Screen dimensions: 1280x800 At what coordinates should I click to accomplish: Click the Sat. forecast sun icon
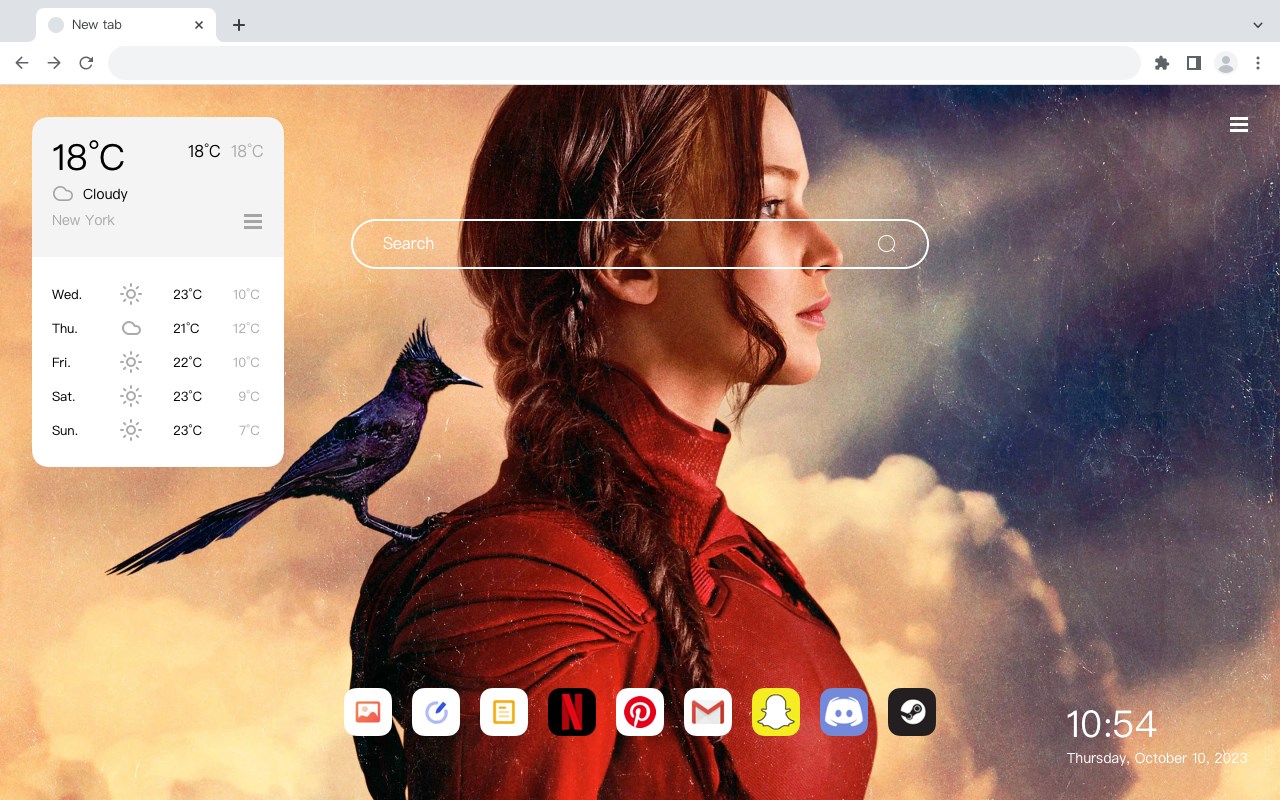(x=131, y=396)
